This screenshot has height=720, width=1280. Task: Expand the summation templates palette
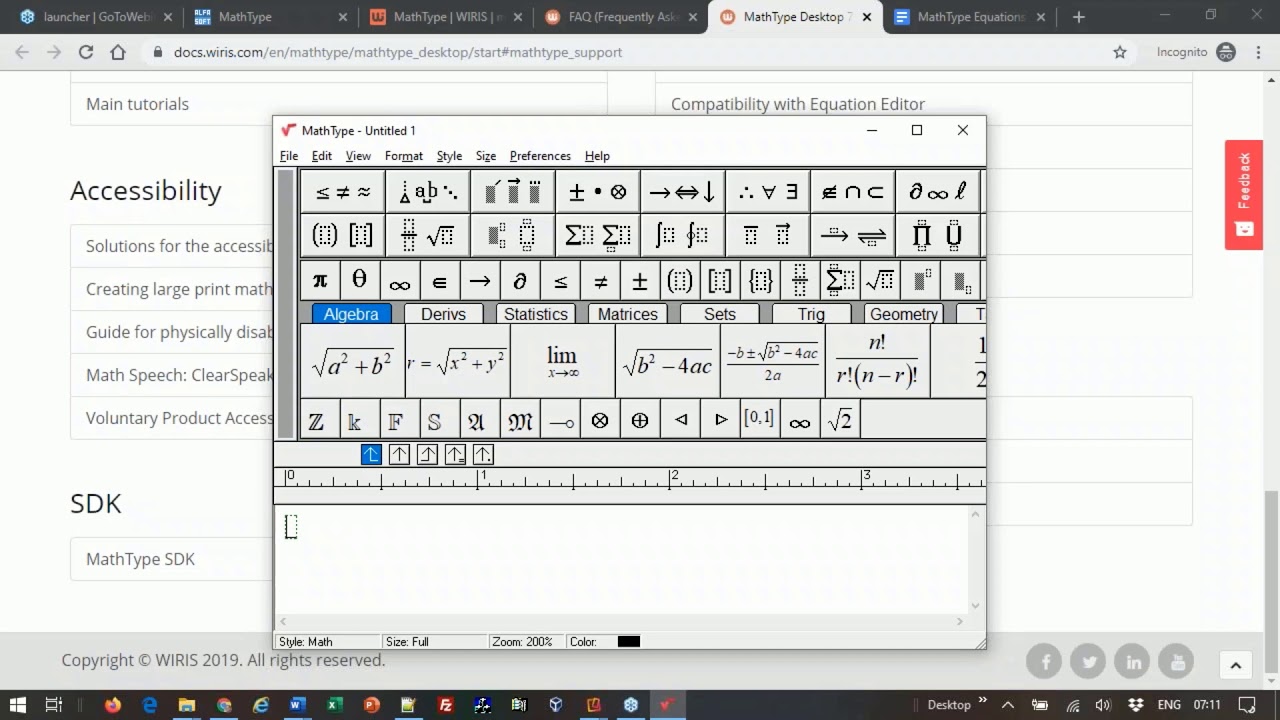(598, 236)
